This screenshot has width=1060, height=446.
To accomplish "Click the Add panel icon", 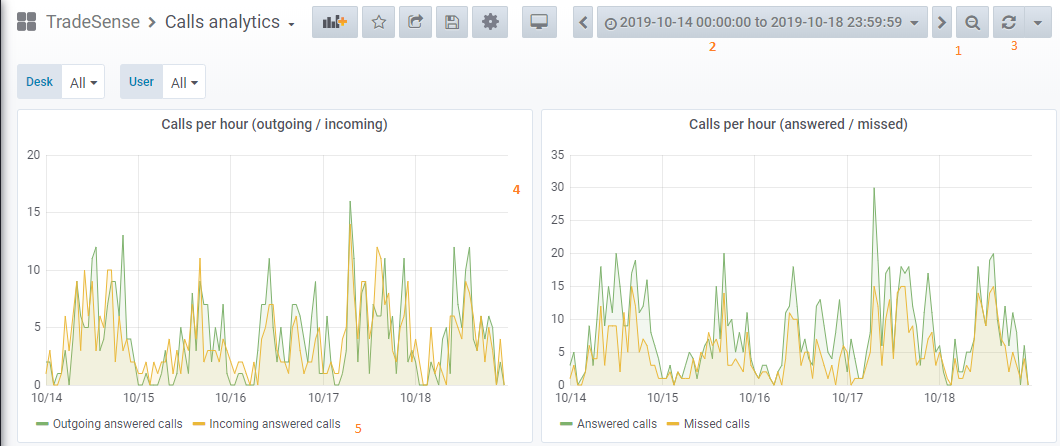I will tap(335, 22).
